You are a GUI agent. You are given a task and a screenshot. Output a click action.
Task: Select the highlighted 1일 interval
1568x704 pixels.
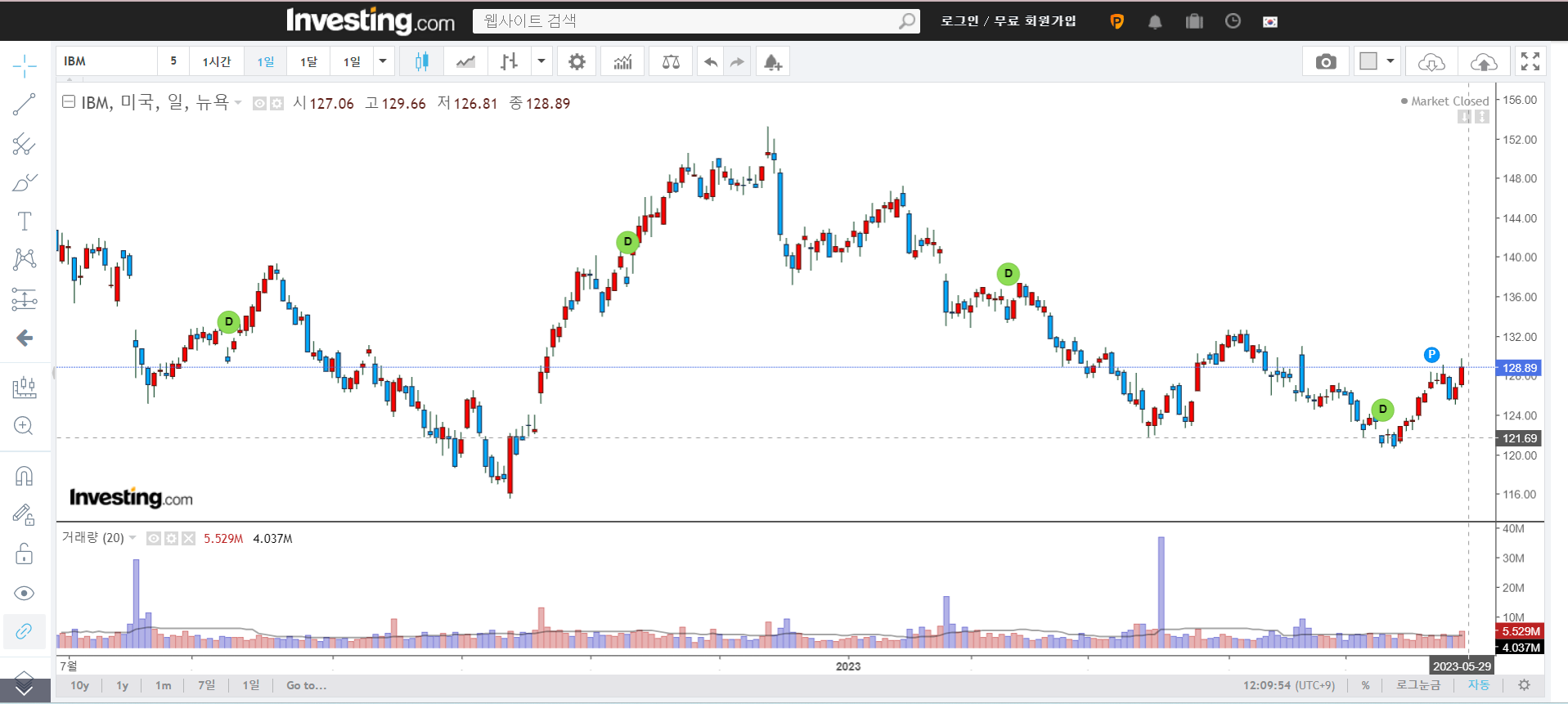pos(266,61)
